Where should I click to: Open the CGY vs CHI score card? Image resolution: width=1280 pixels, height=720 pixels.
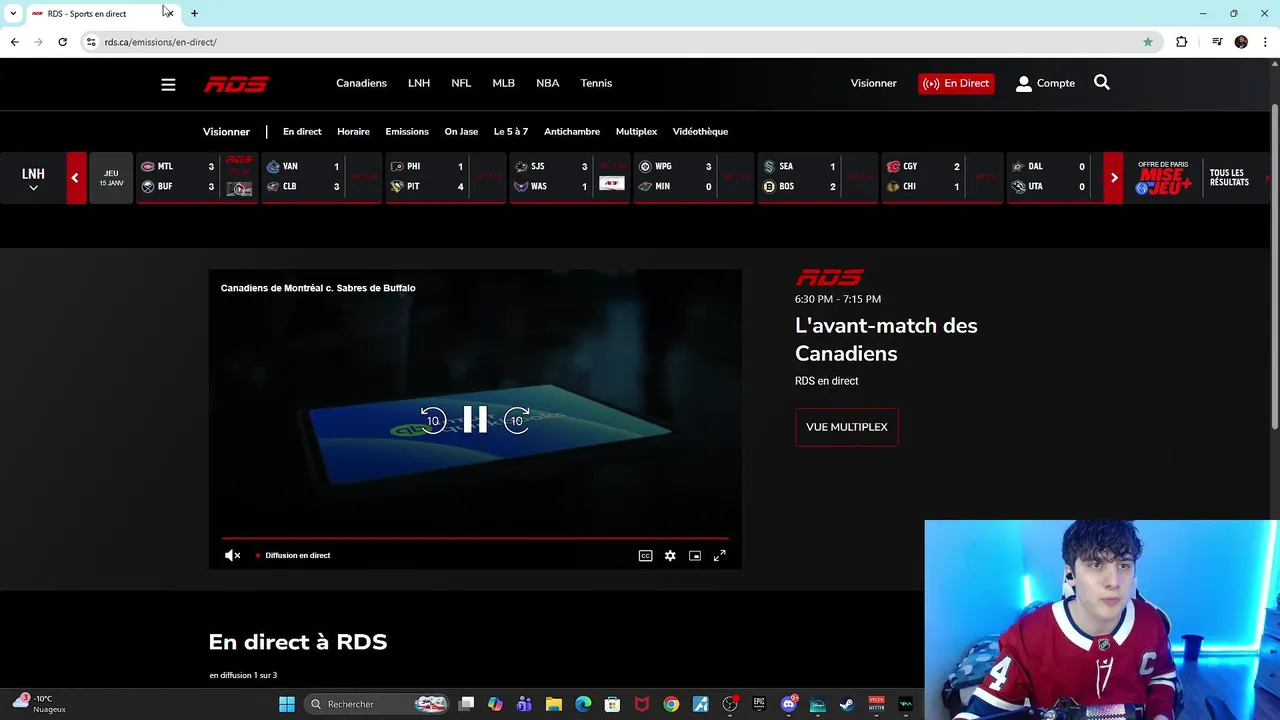[941, 177]
